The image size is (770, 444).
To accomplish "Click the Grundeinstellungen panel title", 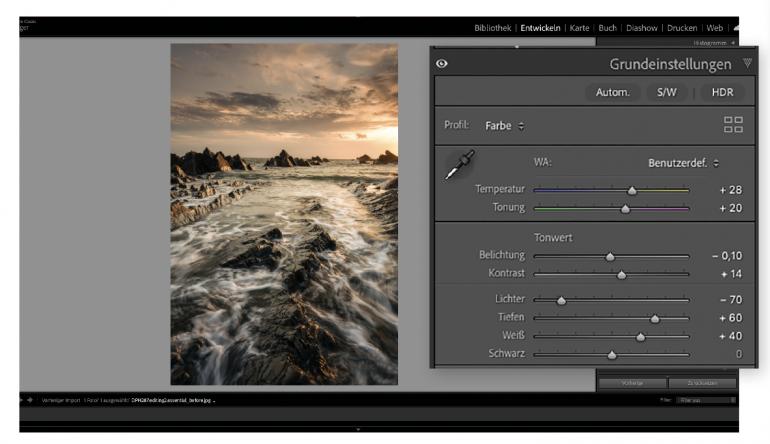I will click(x=670, y=64).
